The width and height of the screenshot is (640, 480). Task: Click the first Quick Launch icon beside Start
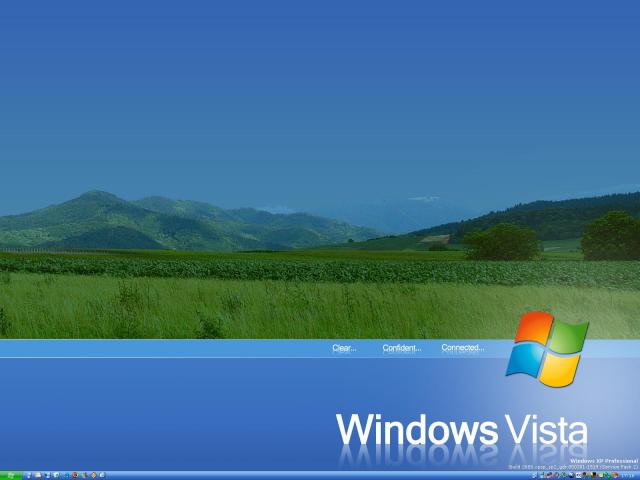pyautogui.click(x=29, y=476)
